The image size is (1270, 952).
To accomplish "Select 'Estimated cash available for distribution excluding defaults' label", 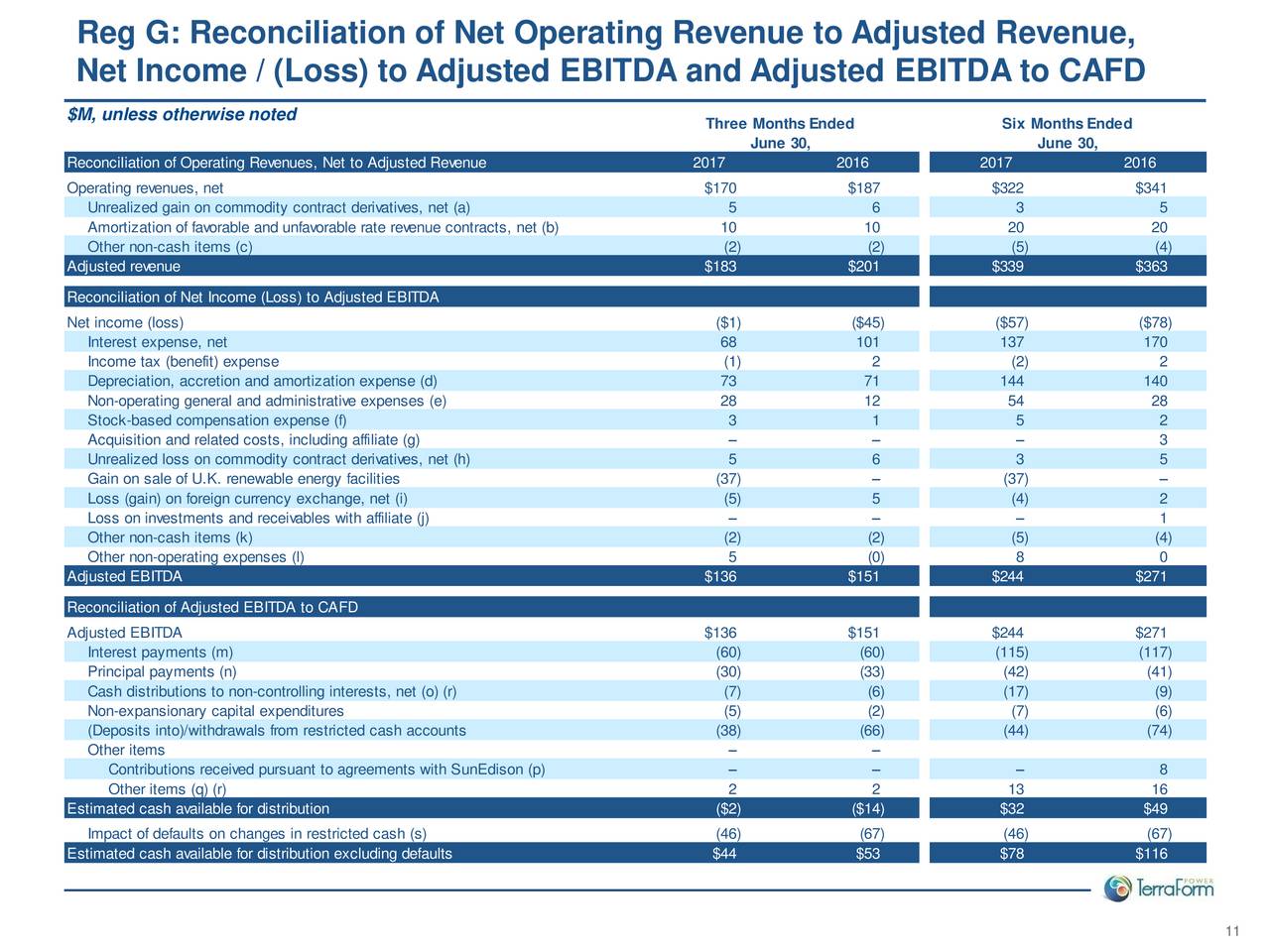I will click(259, 854).
